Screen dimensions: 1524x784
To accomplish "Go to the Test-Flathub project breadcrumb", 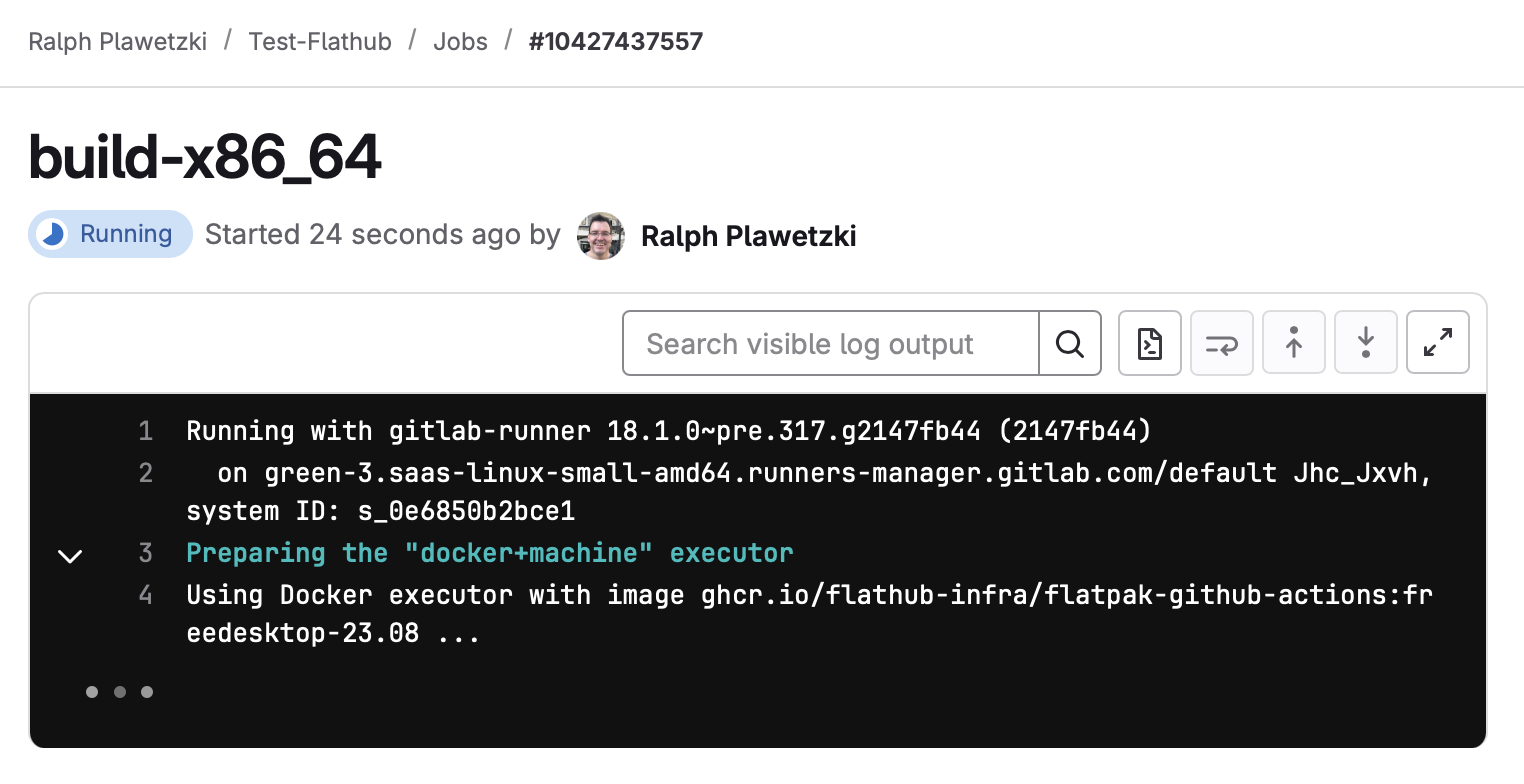I will click(x=320, y=42).
